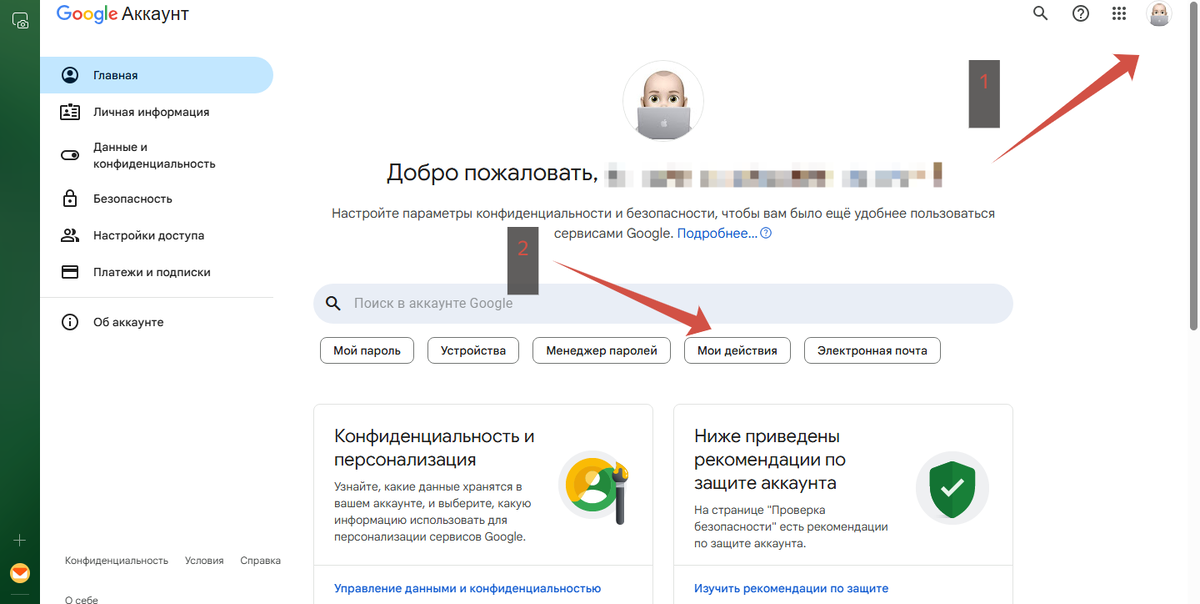Open Изучить рекомендации по защите link
1200x604 pixels.
791,588
